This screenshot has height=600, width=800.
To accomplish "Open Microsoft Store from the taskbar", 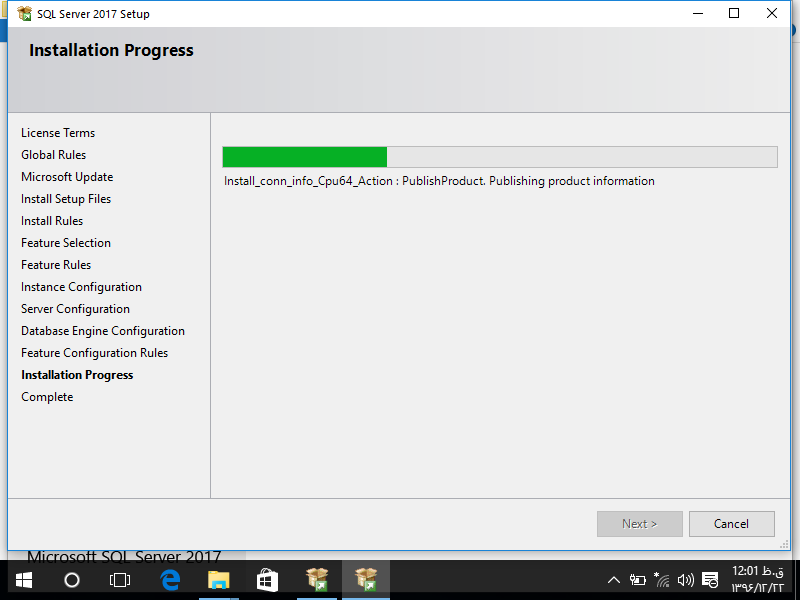I will coord(267,580).
